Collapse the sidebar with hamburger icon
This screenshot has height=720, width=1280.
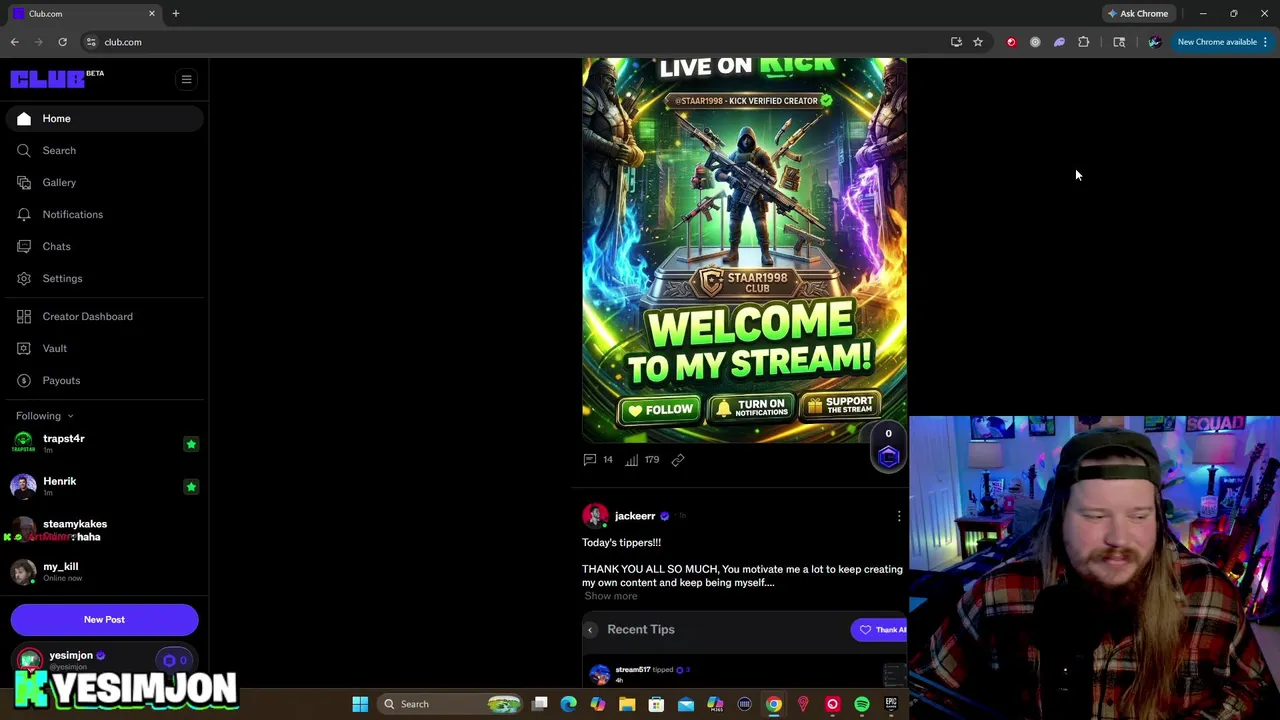point(186,79)
